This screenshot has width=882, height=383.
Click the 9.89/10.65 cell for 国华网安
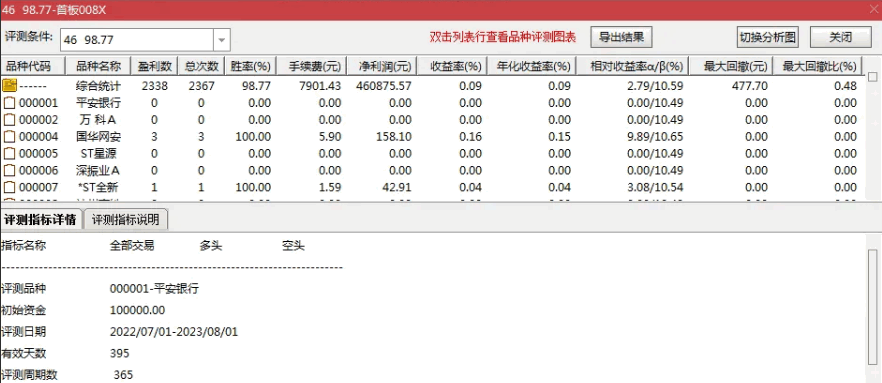tap(656, 137)
